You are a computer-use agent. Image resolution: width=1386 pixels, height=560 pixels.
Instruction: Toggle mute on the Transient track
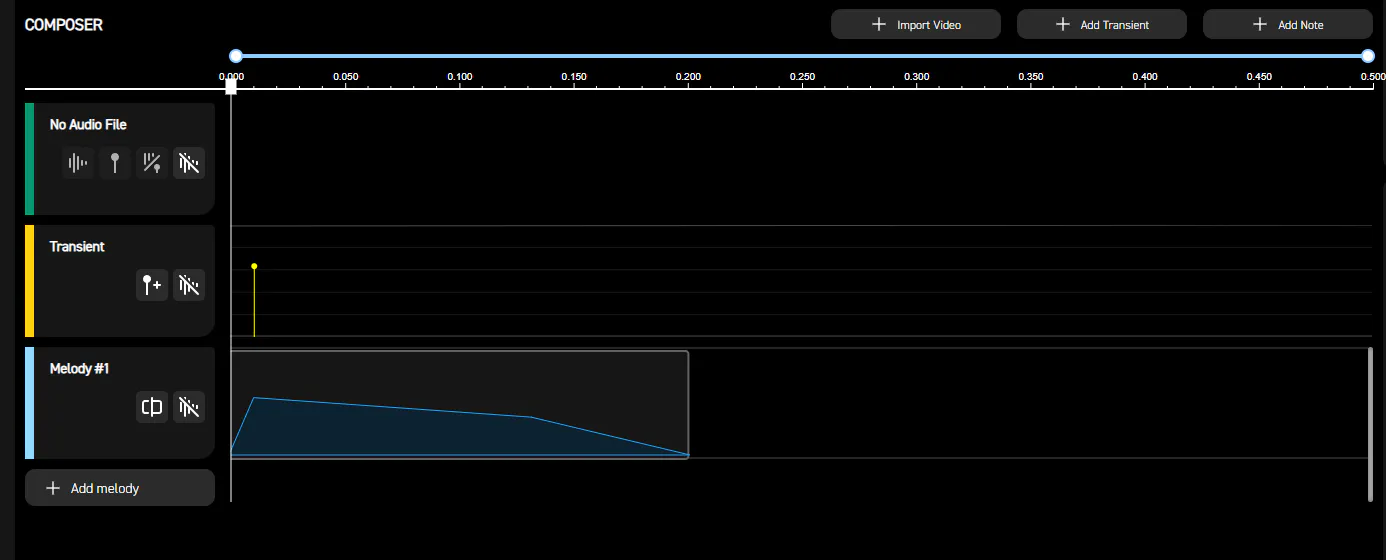(x=189, y=285)
